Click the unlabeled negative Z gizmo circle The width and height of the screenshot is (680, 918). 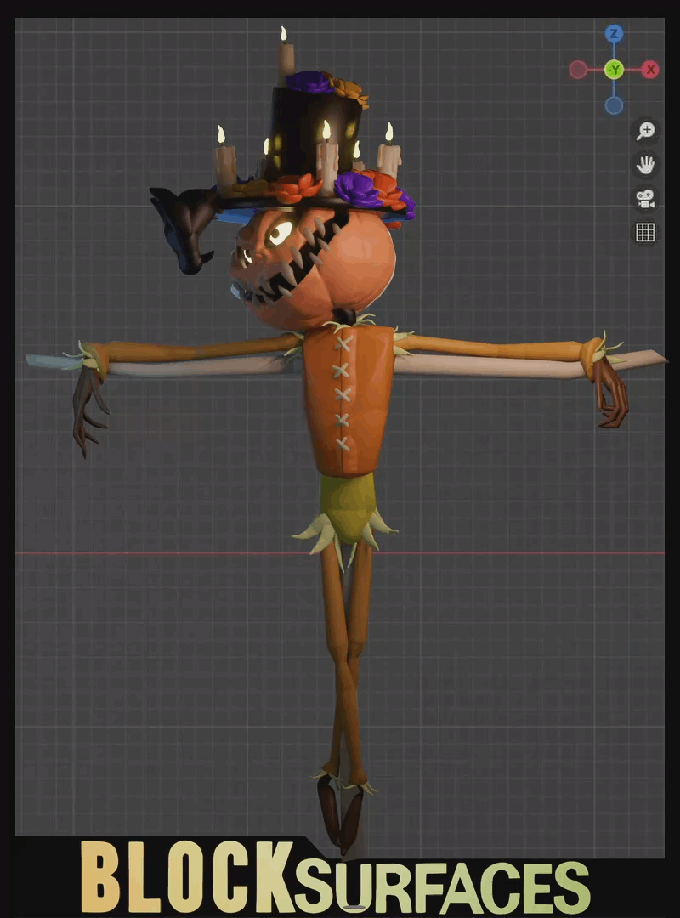[614, 105]
